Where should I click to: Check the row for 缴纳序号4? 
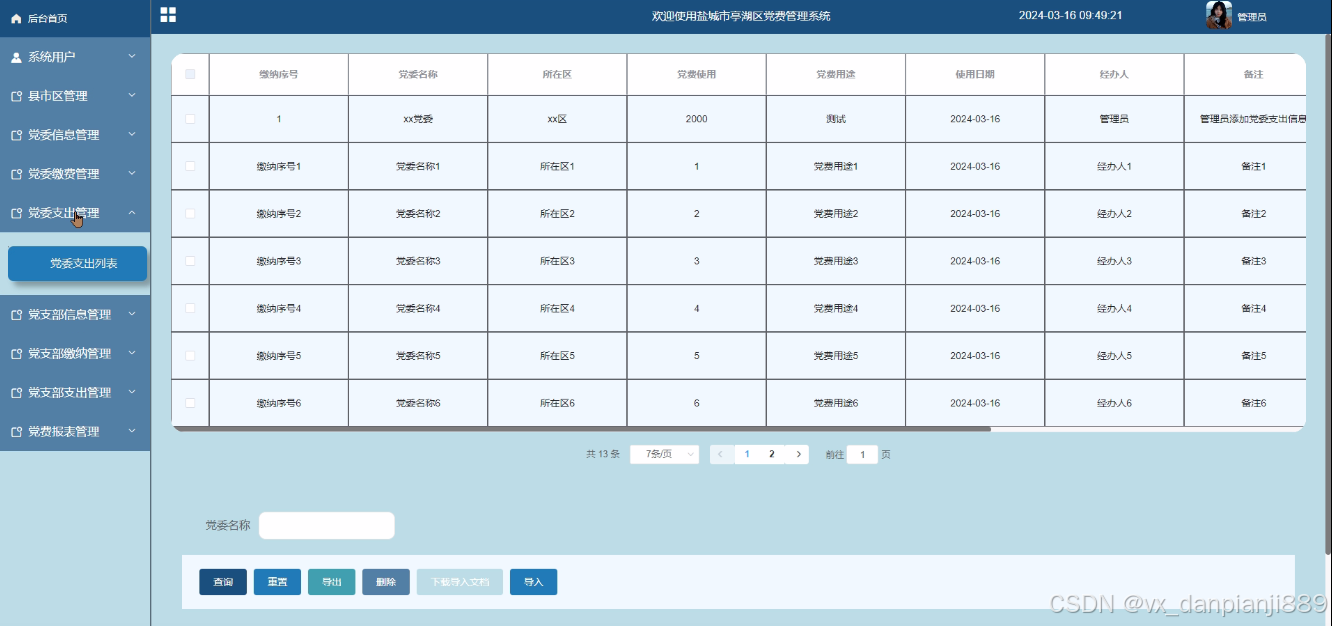pyautogui.click(x=190, y=308)
